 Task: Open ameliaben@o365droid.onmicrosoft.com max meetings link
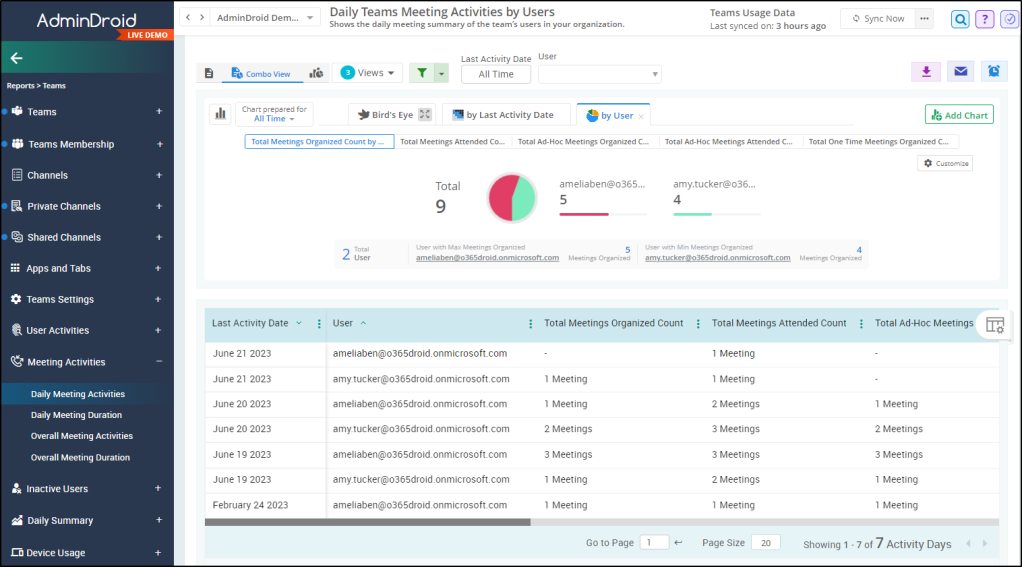tap(488, 257)
